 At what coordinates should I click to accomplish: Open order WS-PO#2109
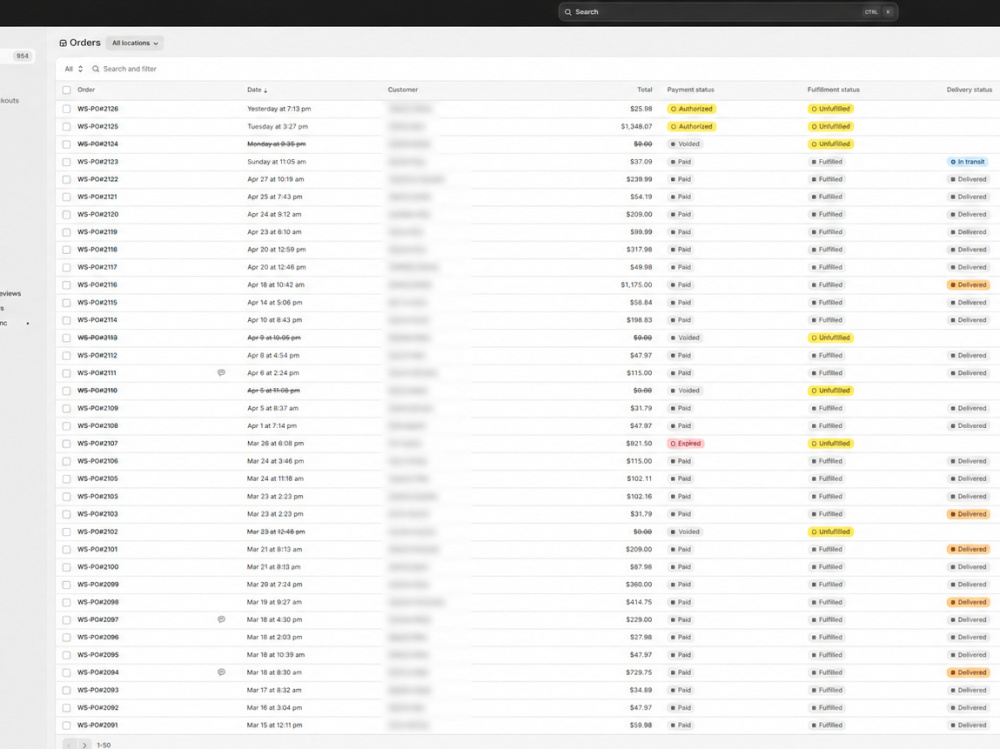[98, 408]
